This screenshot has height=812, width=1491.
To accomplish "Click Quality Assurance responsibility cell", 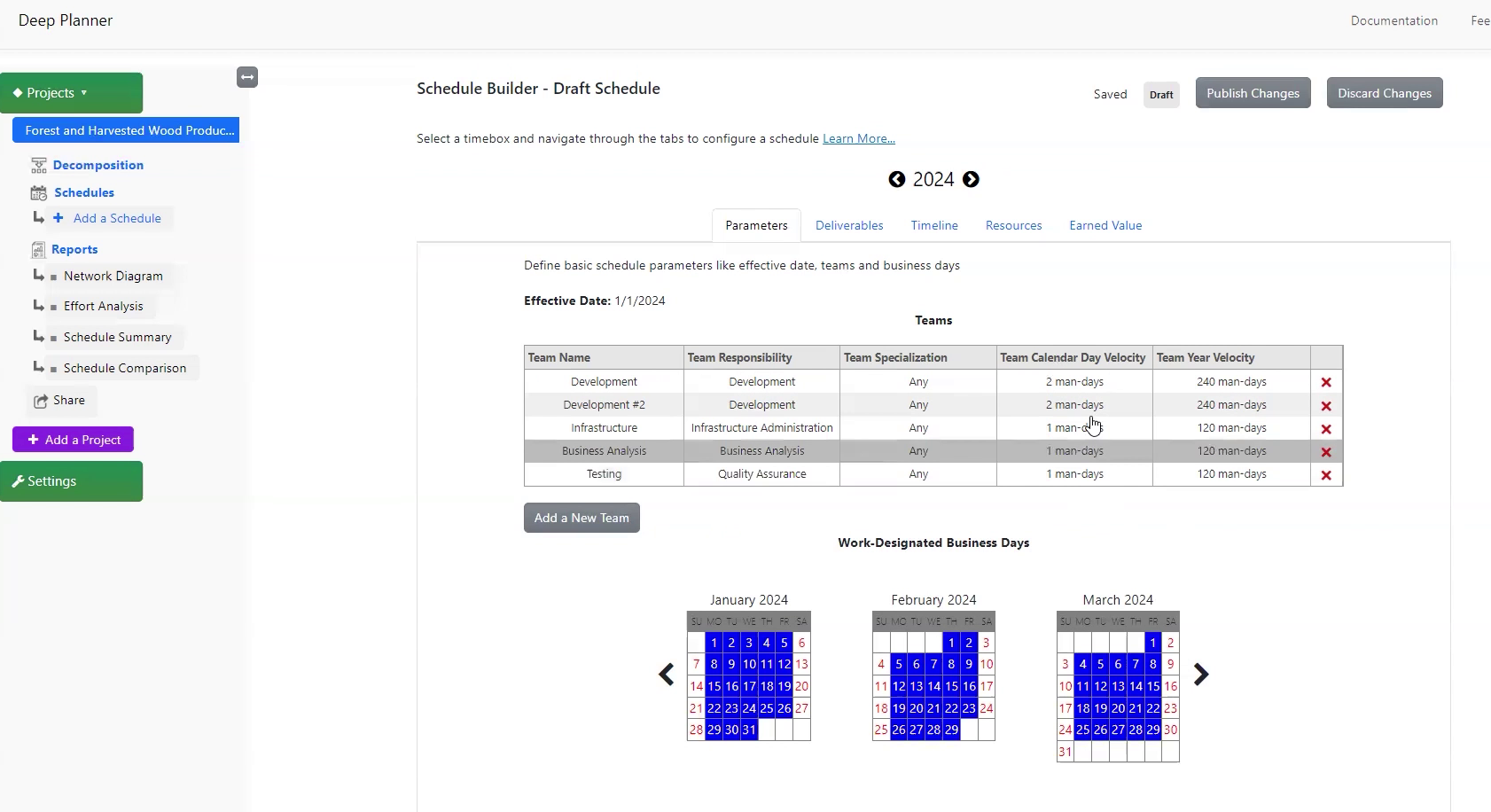I will pos(761,474).
